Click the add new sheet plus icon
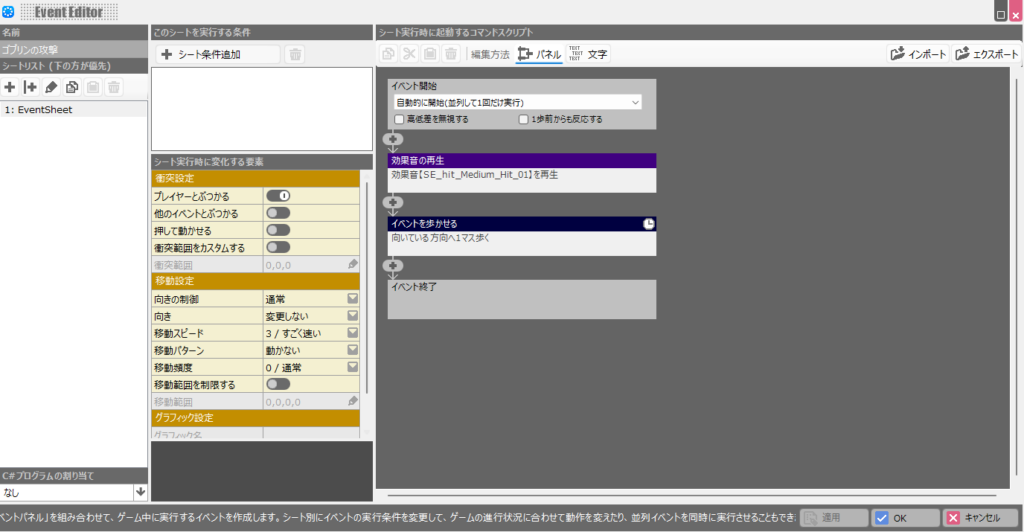The height and width of the screenshot is (532, 1024). click(10, 87)
